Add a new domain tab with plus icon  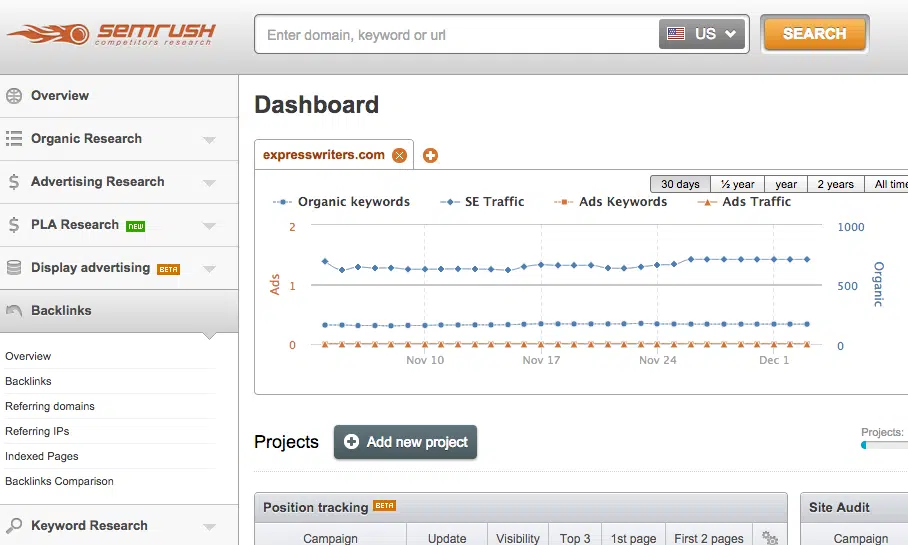430,155
